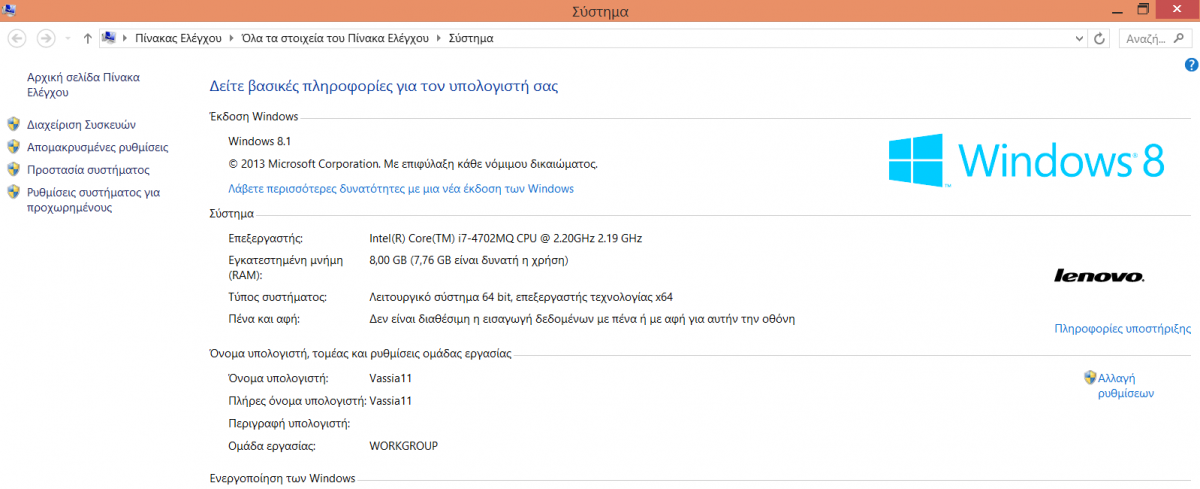
Task: Open Πληροφορίες υποστήριξης link
Action: [x=1123, y=328]
